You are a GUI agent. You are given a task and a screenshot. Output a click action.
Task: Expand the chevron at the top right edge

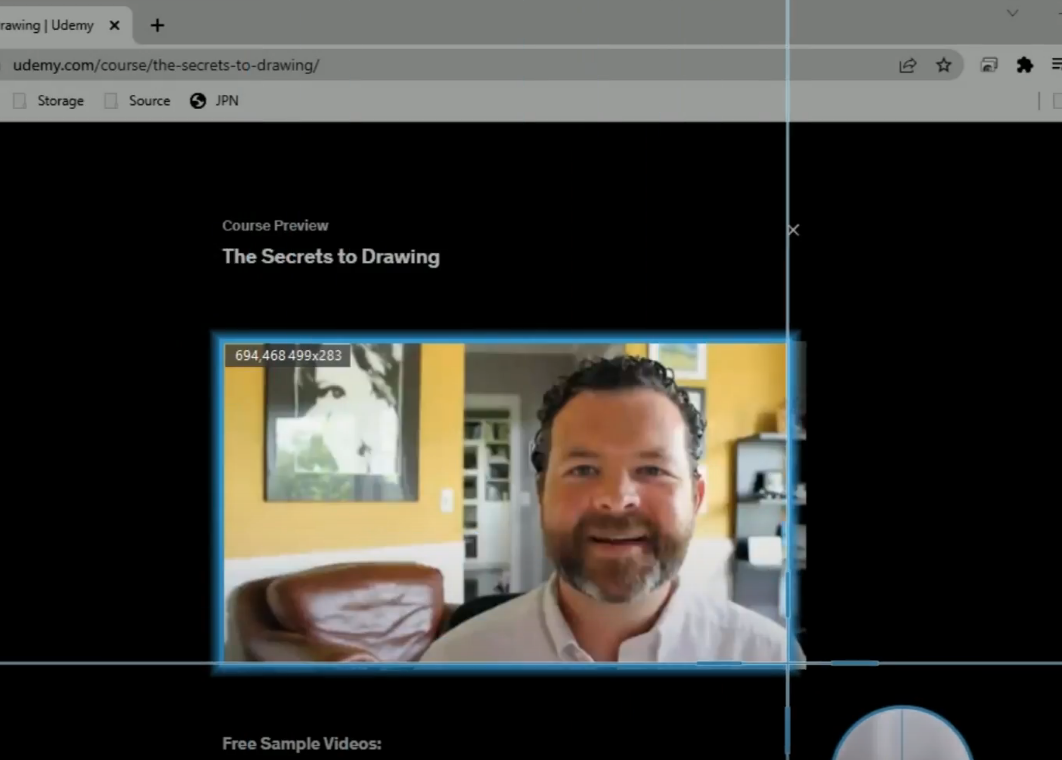1013,13
